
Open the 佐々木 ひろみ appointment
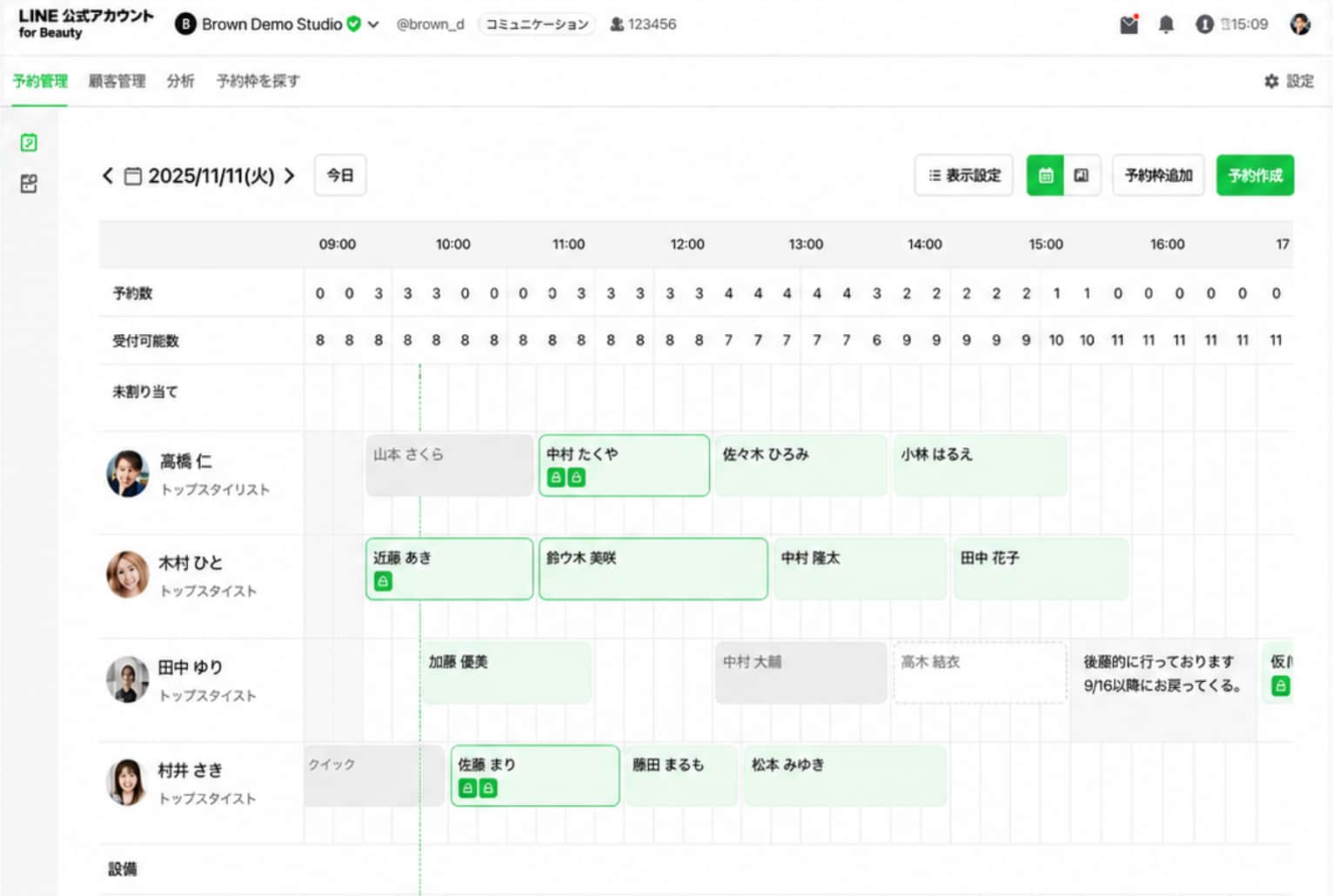click(x=800, y=465)
